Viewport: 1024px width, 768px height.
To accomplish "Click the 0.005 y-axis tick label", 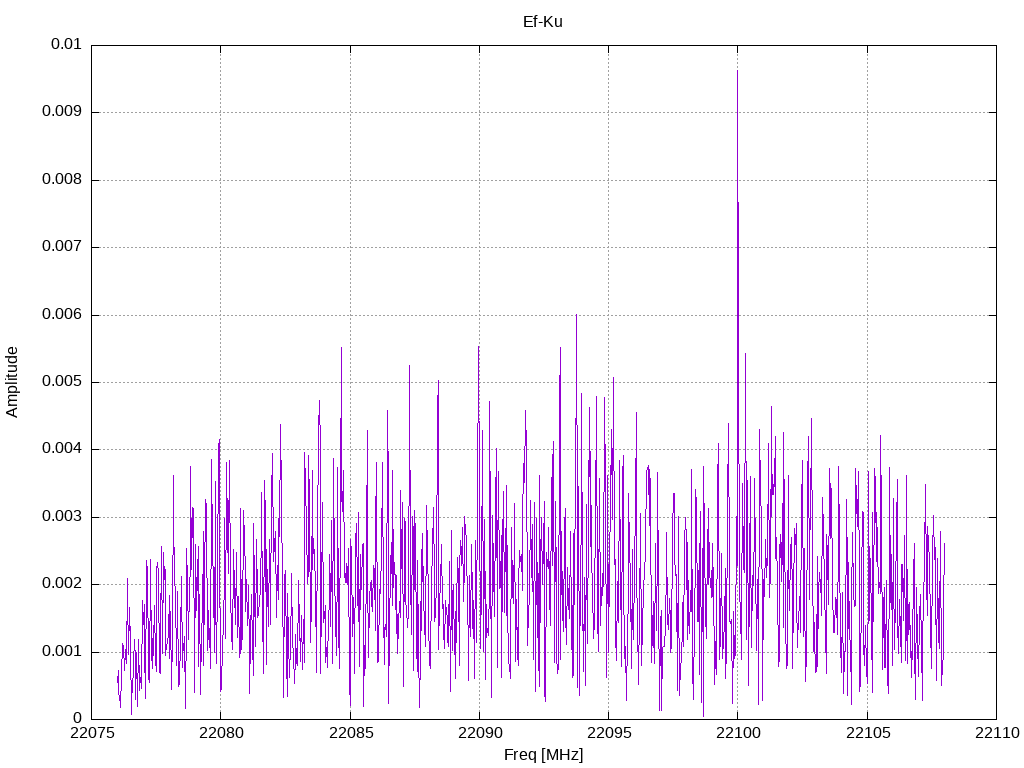I will [x=61, y=382].
